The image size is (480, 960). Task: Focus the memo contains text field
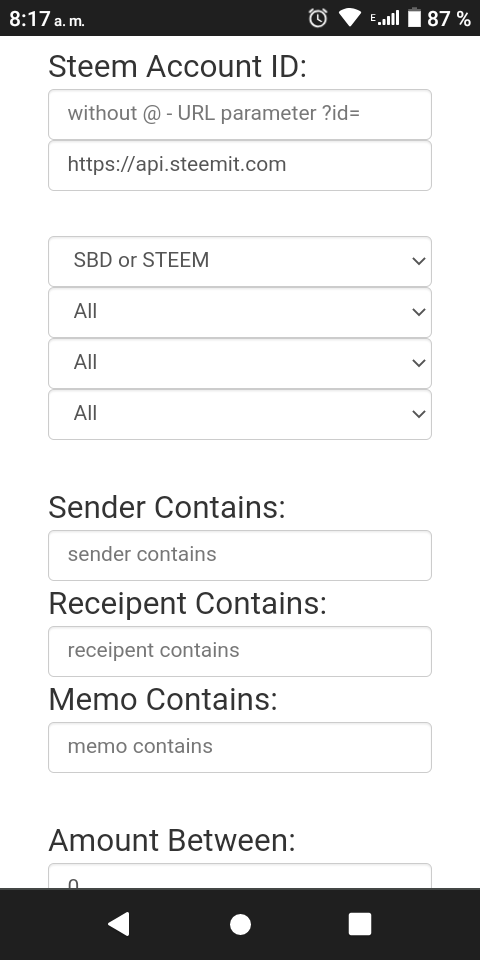click(240, 748)
